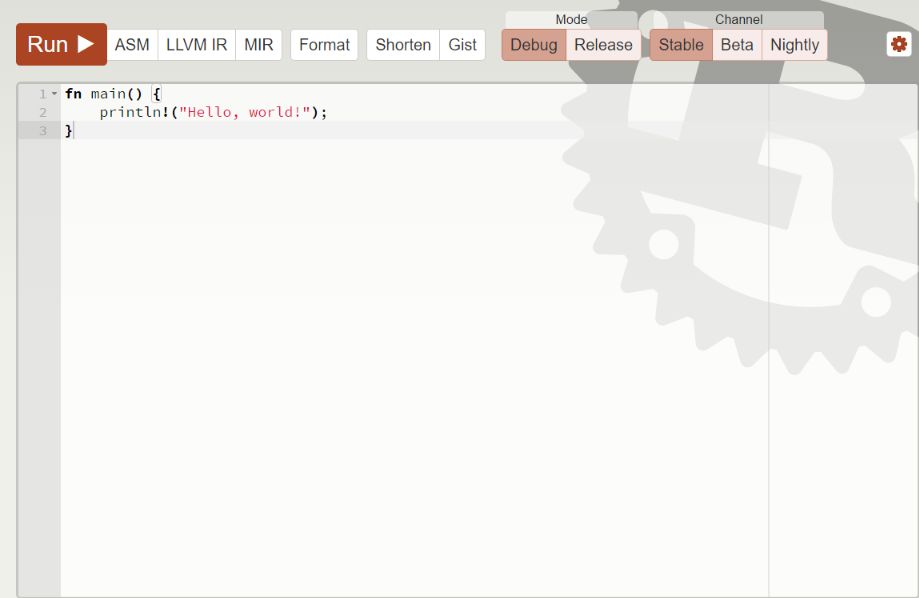Click line number 2 in the gutter
The image size is (919, 598).
(41, 112)
